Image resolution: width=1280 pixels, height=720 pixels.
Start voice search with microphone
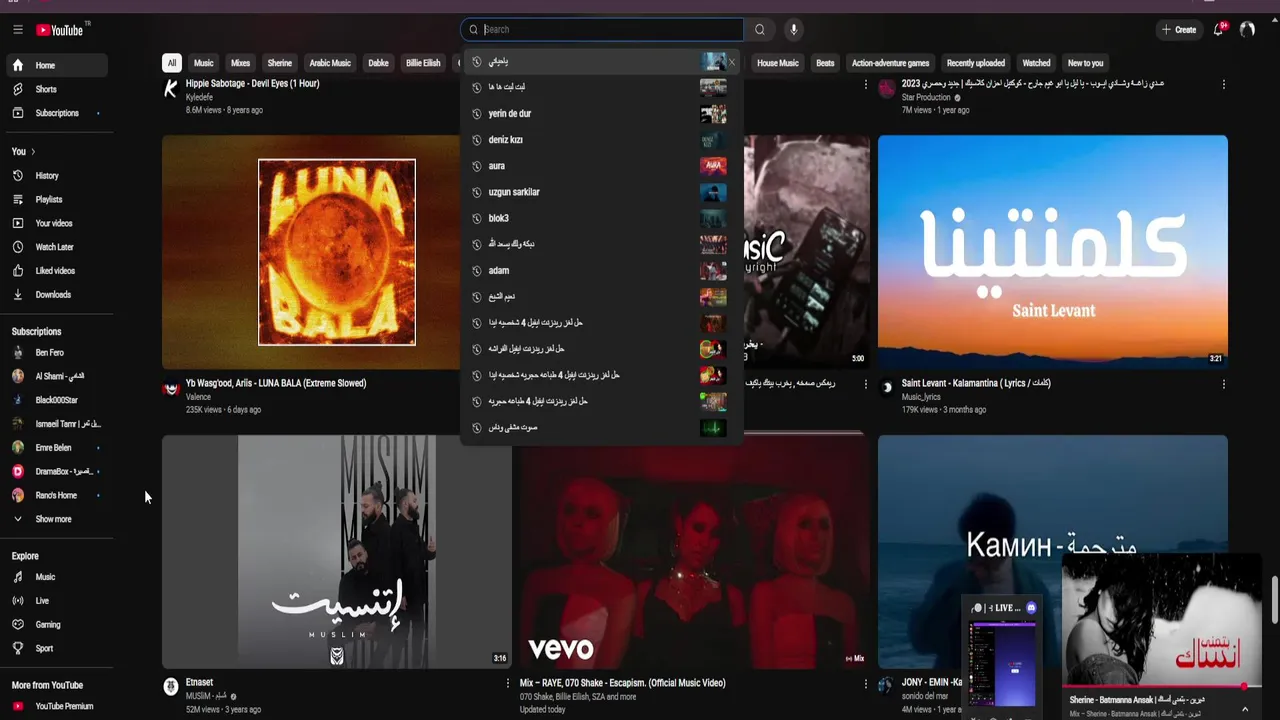click(x=794, y=30)
